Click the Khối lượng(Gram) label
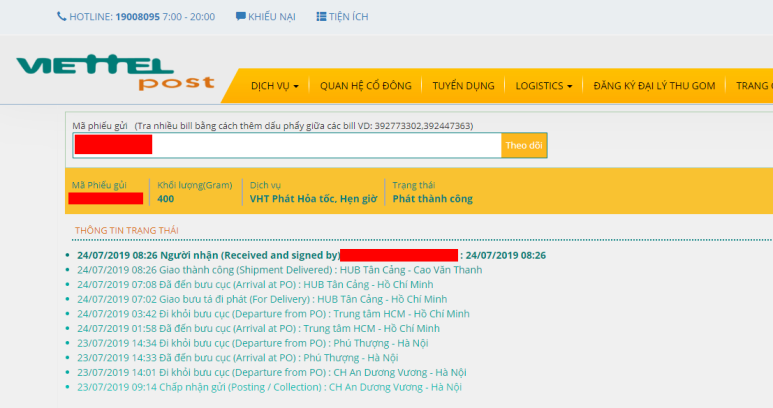 pyautogui.click(x=195, y=185)
